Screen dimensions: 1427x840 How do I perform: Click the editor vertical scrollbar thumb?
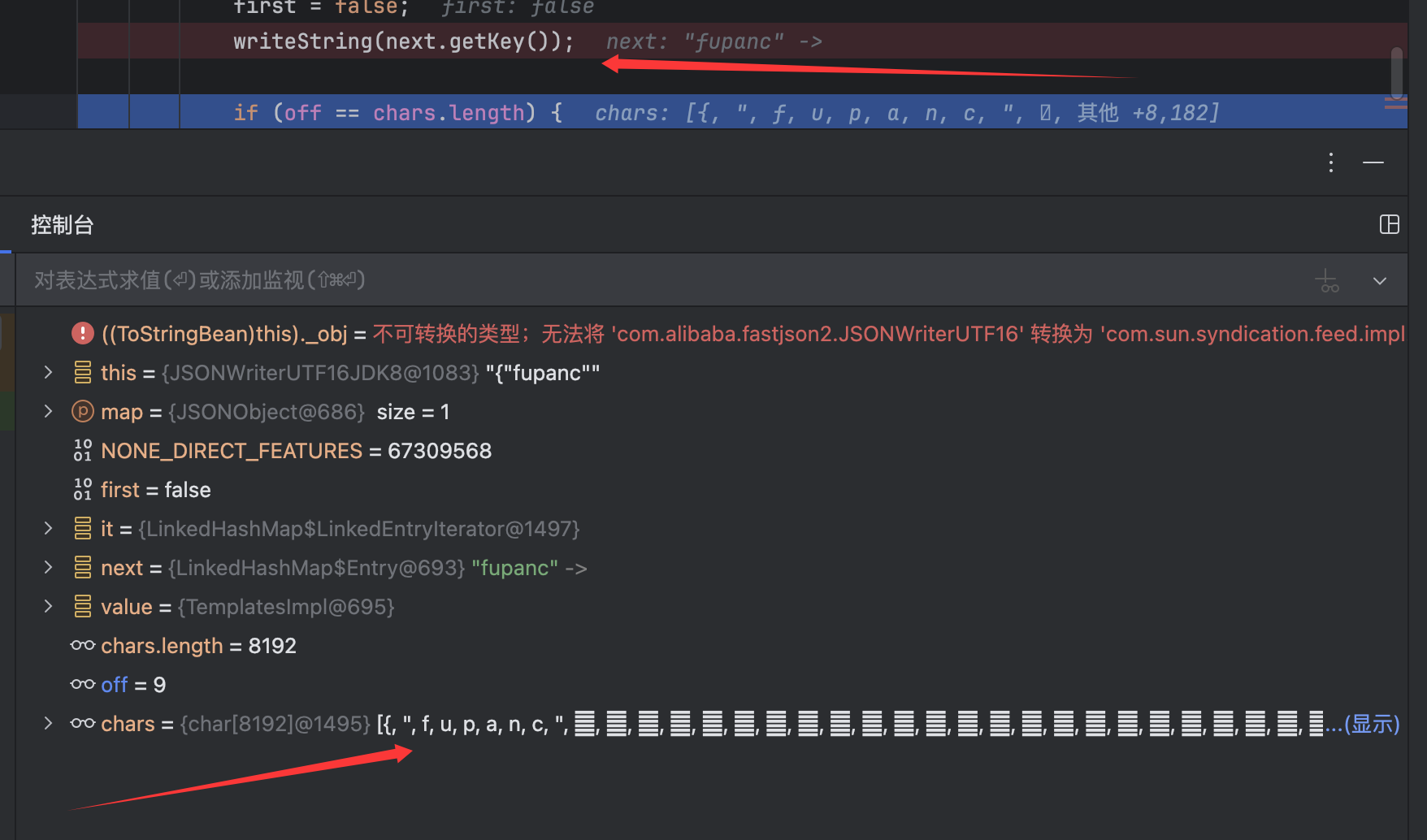[x=1396, y=73]
